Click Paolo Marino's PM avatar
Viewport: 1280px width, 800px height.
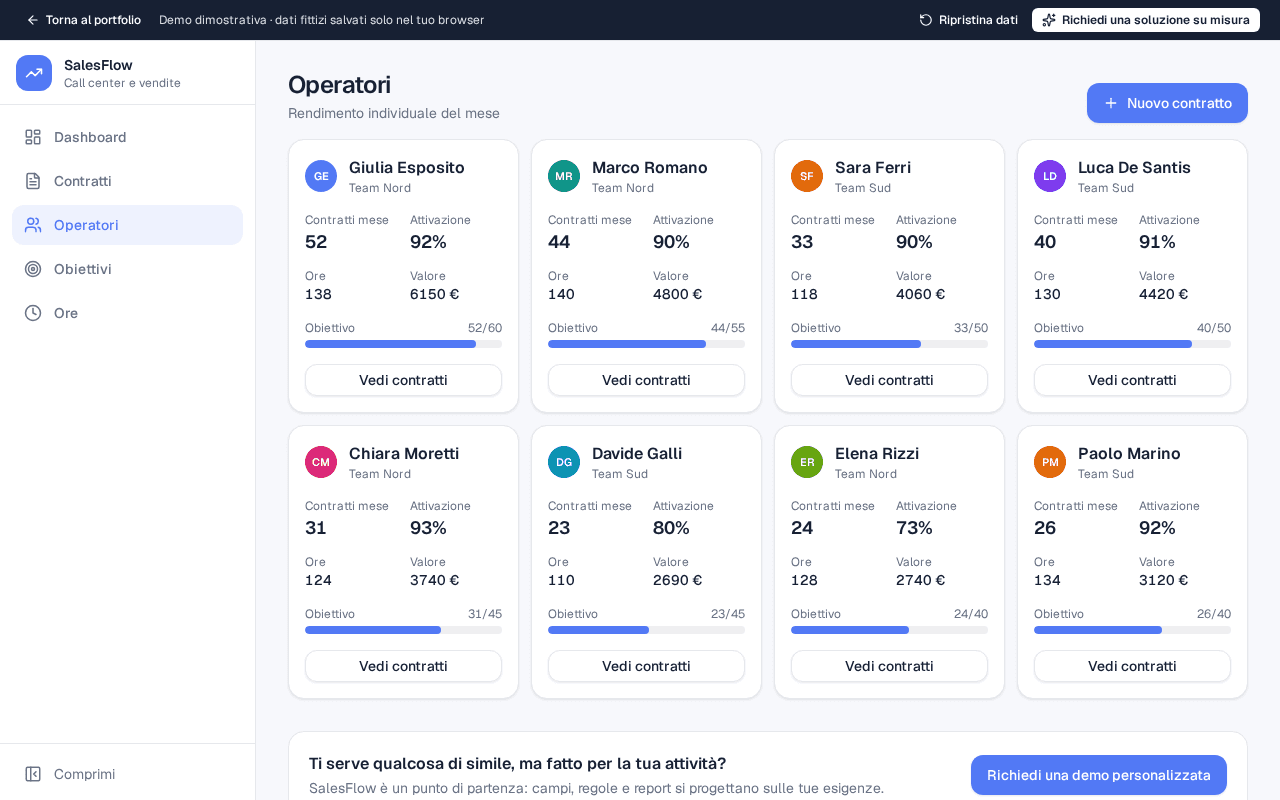1050,462
